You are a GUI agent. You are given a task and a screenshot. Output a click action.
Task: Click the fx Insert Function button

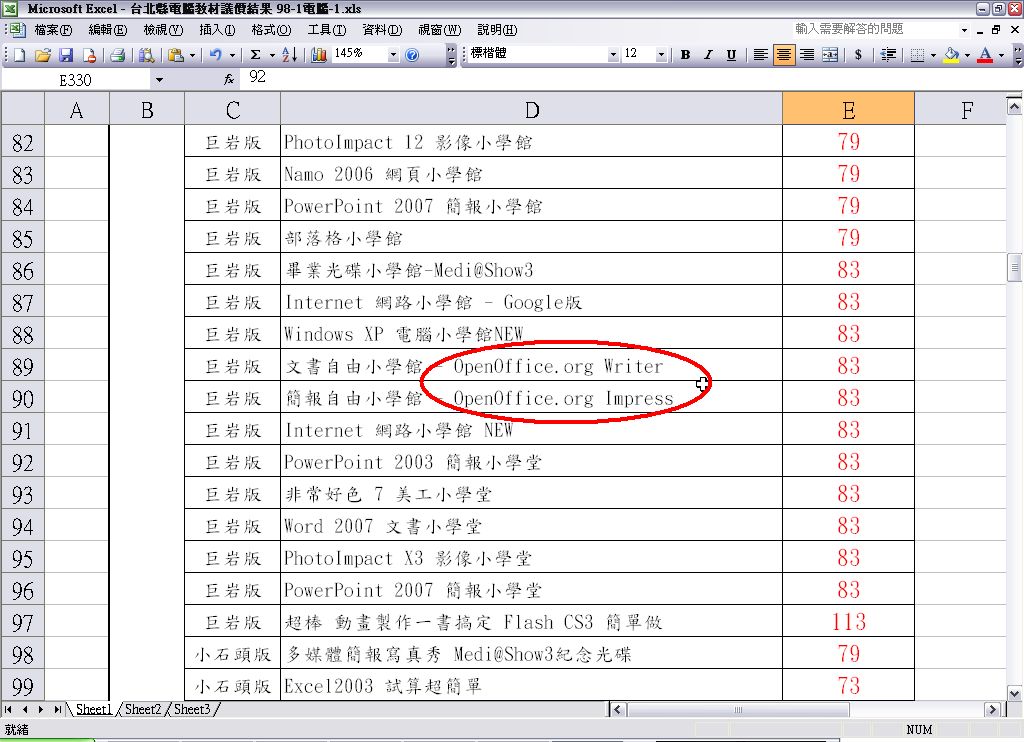tap(229, 79)
